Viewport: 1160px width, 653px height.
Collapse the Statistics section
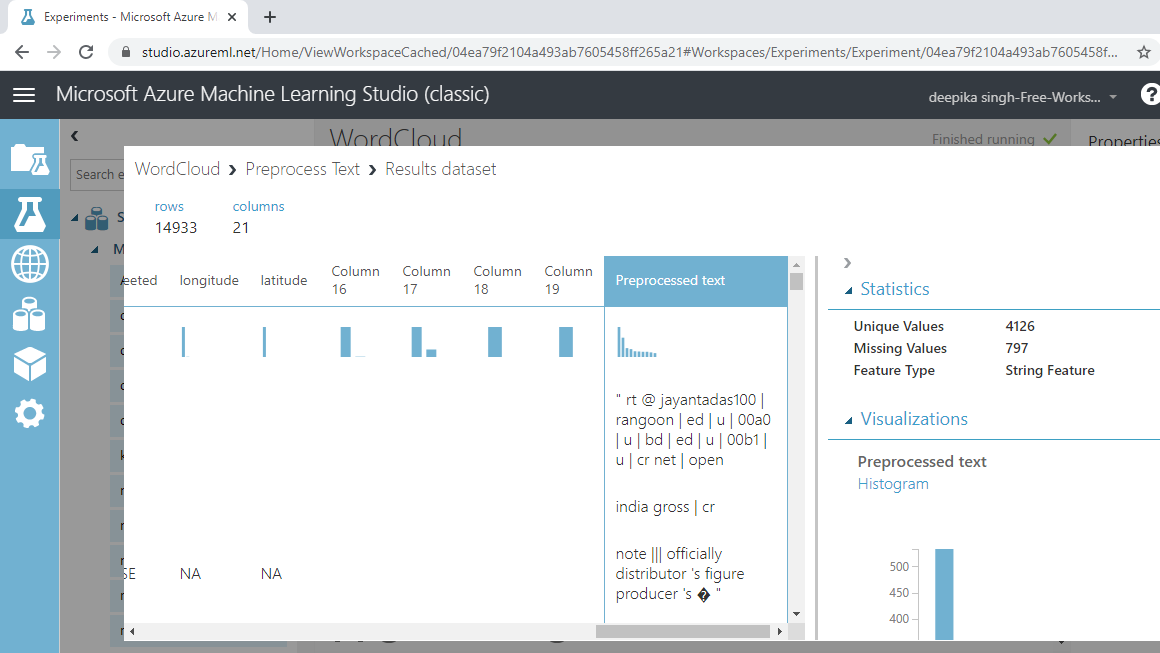point(849,290)
